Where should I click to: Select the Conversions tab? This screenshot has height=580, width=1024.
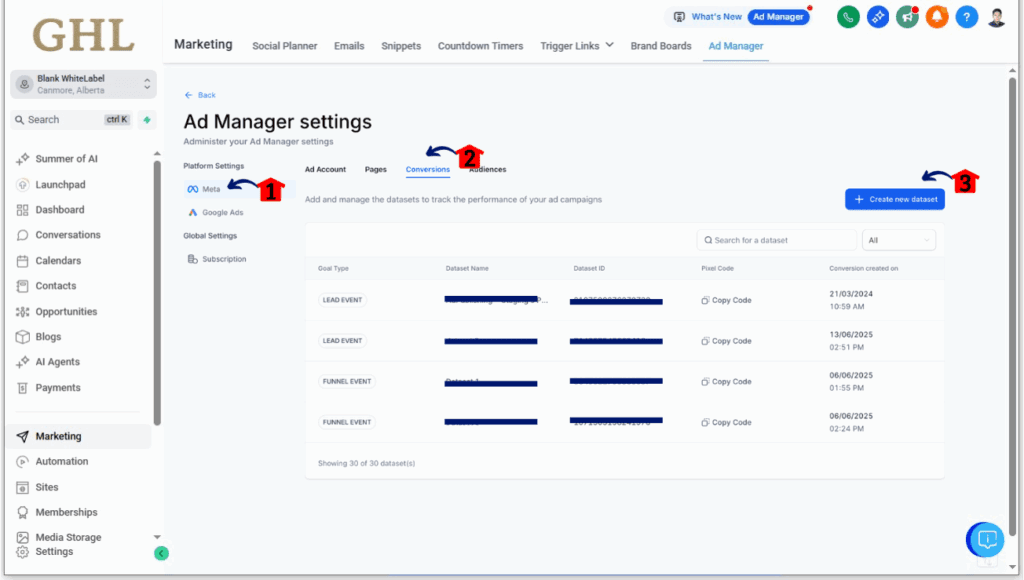428,170
